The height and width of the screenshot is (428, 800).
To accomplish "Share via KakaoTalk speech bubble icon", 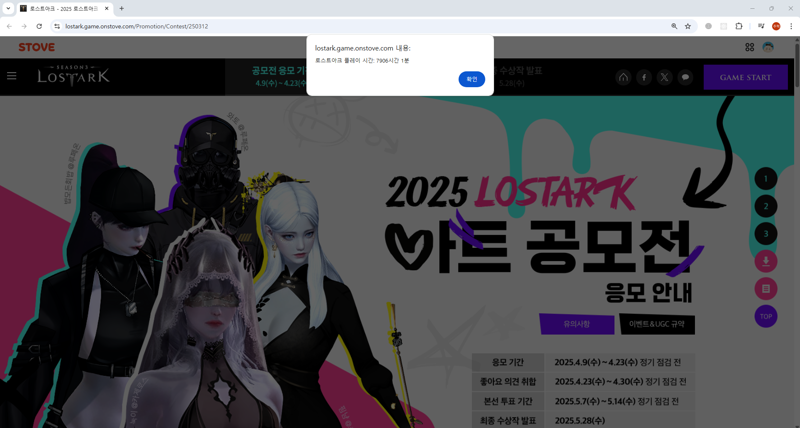I will pyautogui.click(x=685, y=78).
